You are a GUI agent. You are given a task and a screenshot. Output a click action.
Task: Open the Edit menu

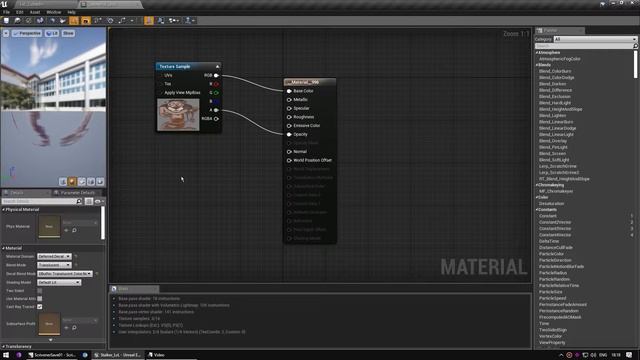[x=20, y=12]
